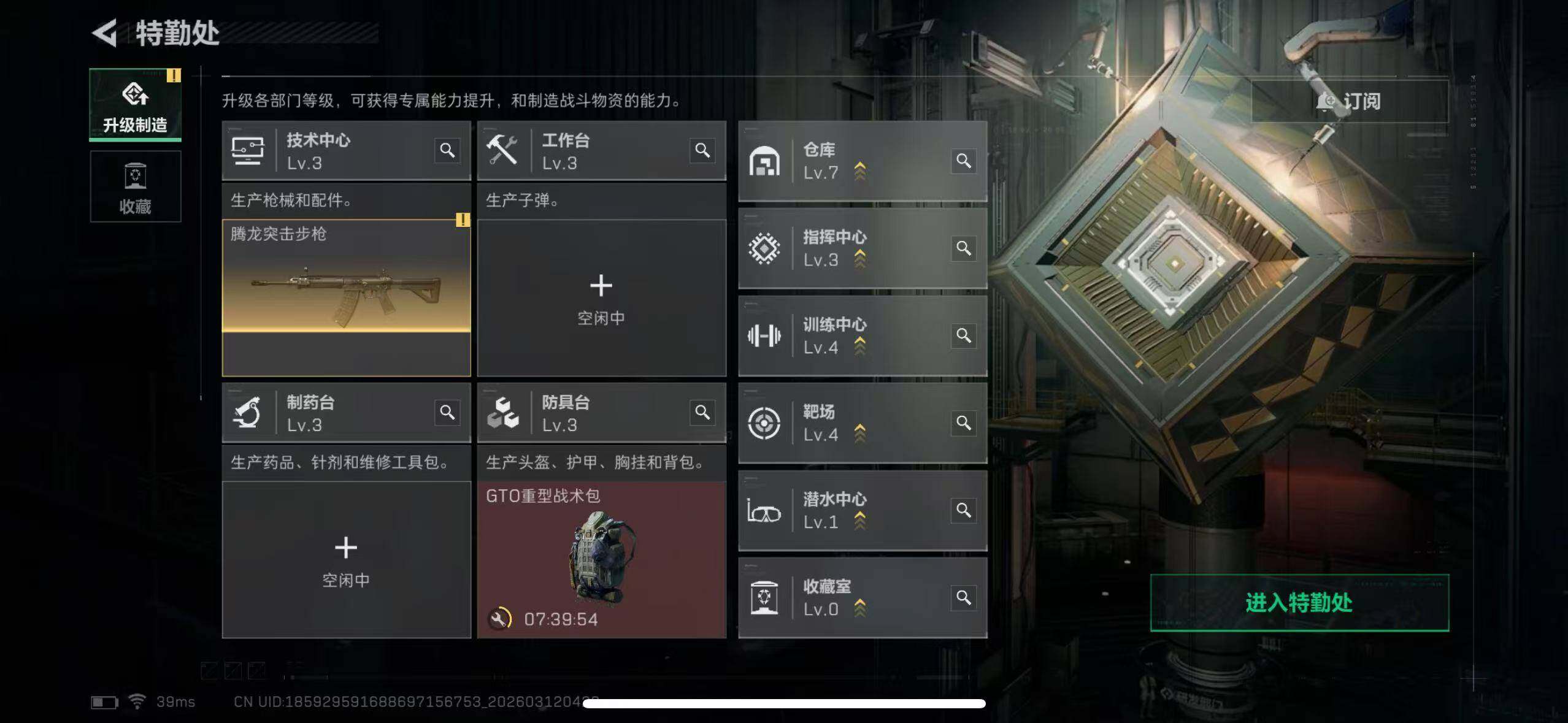Expand the 收藏室 upgrade chevrons
Image resolution: width=1568 pixels, height=723 pixels.
[860, 608]
